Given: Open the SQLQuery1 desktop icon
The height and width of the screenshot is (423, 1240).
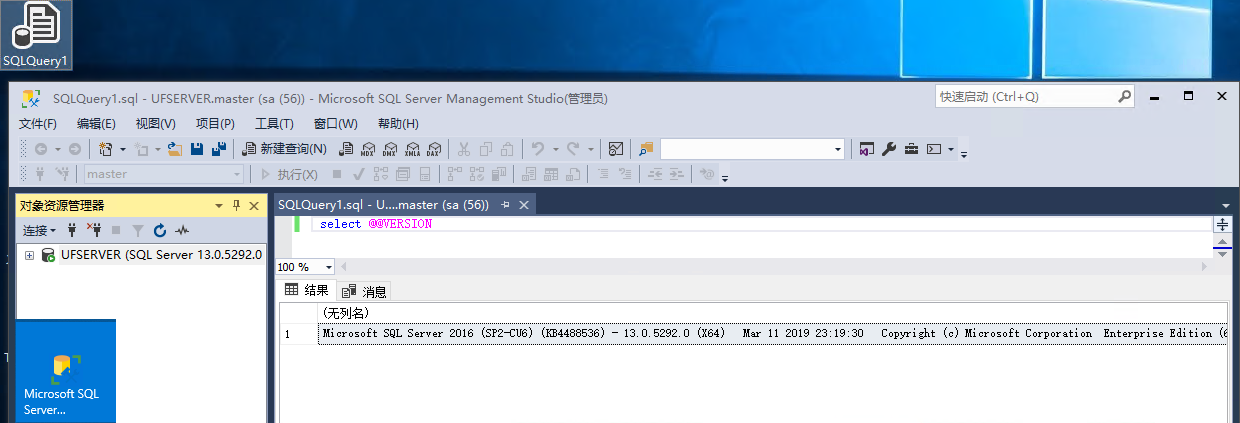Looking at the screenshot, I should point(36,35).
